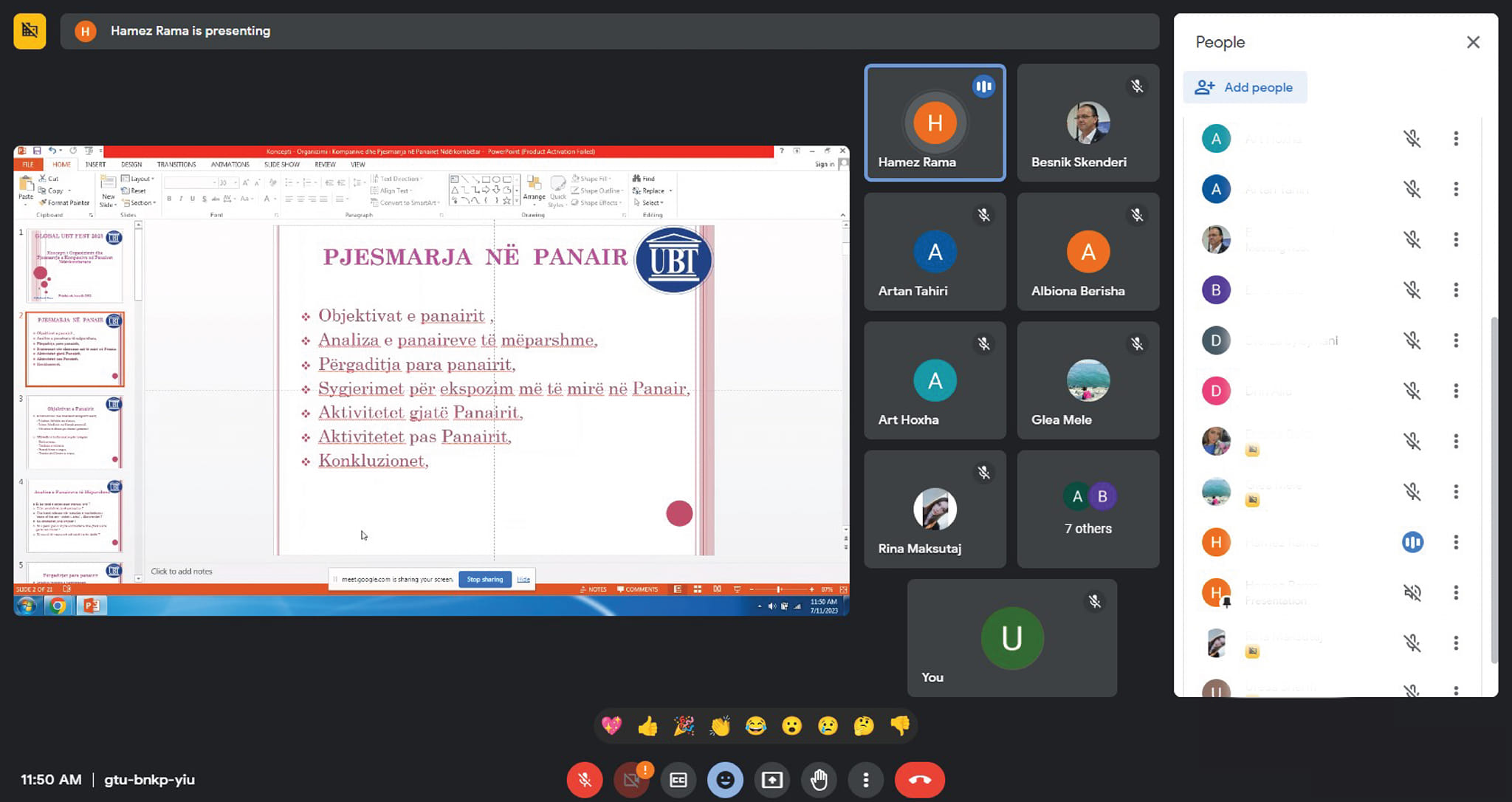Click Stop sharing in shared screen
Screen dimensions: 1512x802
point(485,580)
